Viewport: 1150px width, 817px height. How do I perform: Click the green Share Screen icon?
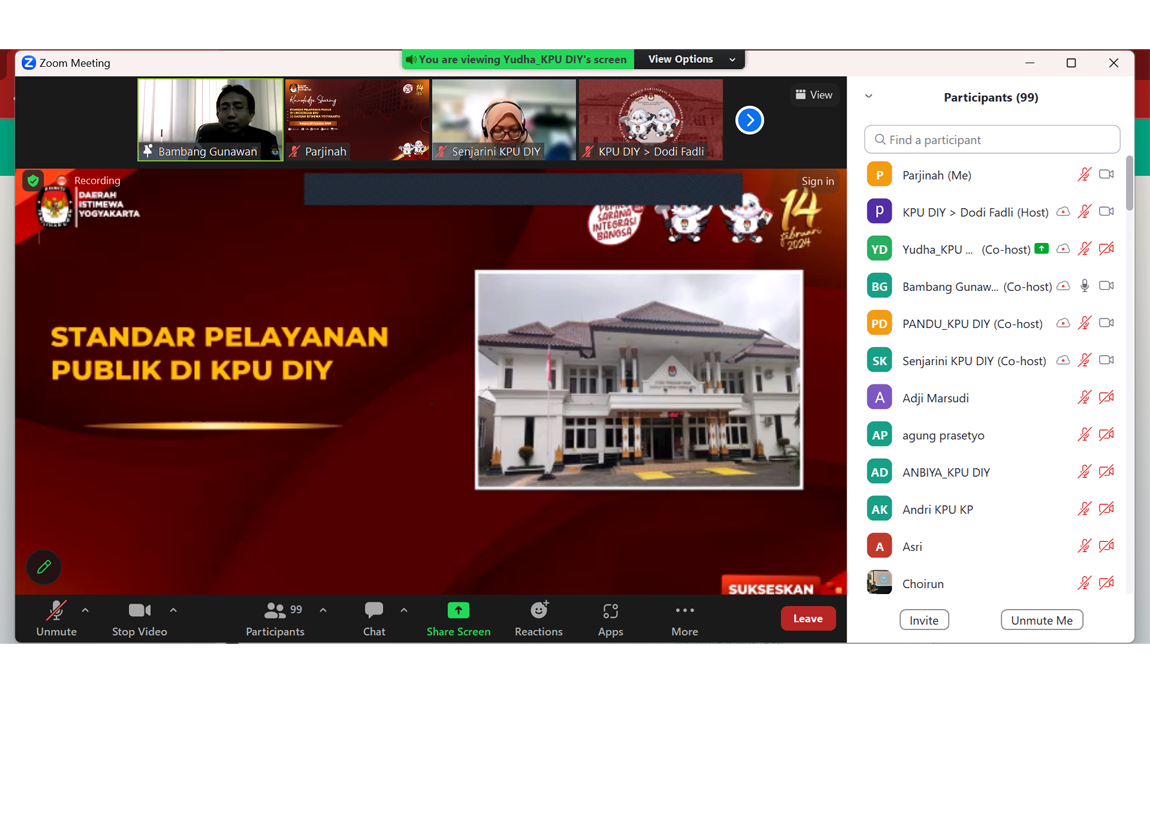[x=458, y=611]
